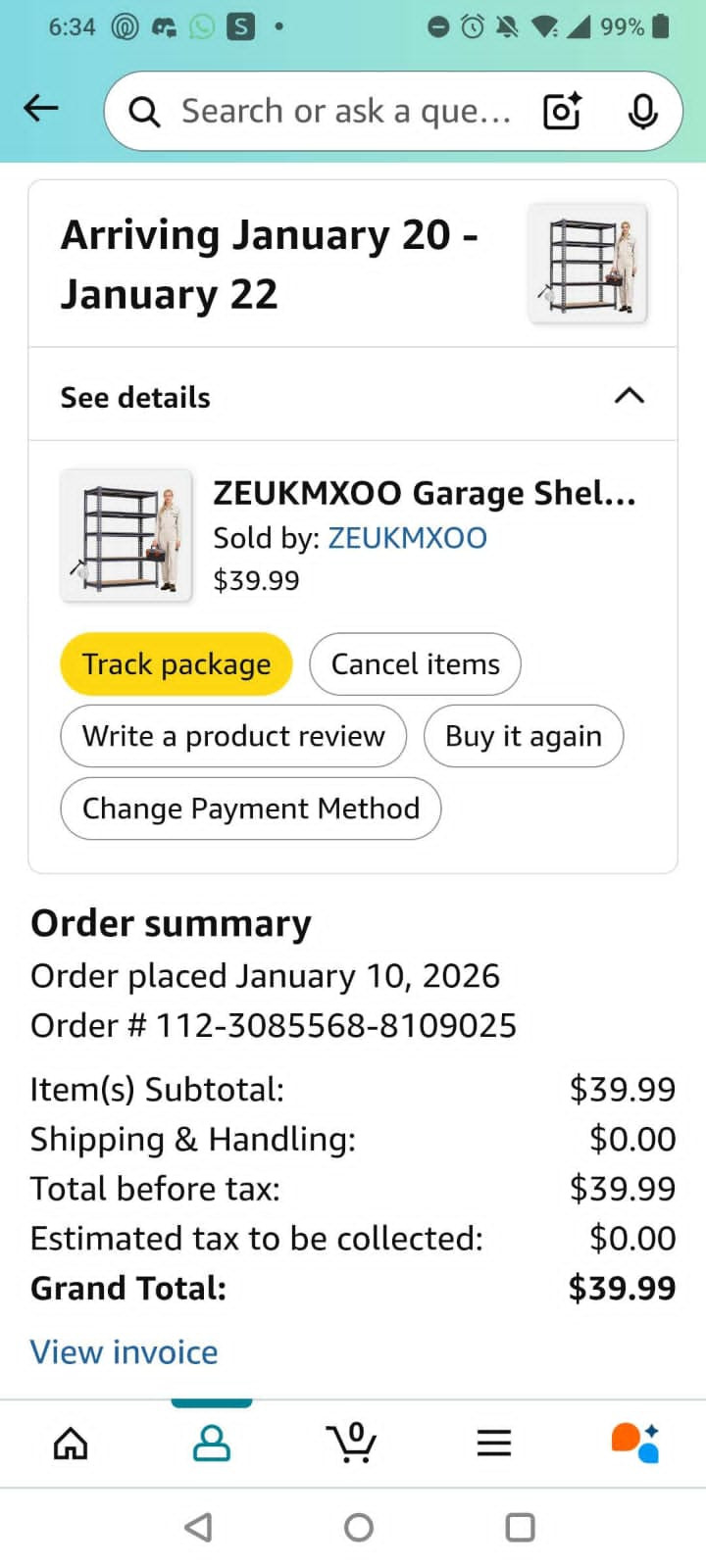Open the ZEUKMXOO seller link
This screenshot has width=706, height=1568.
(x=407, y=538)
